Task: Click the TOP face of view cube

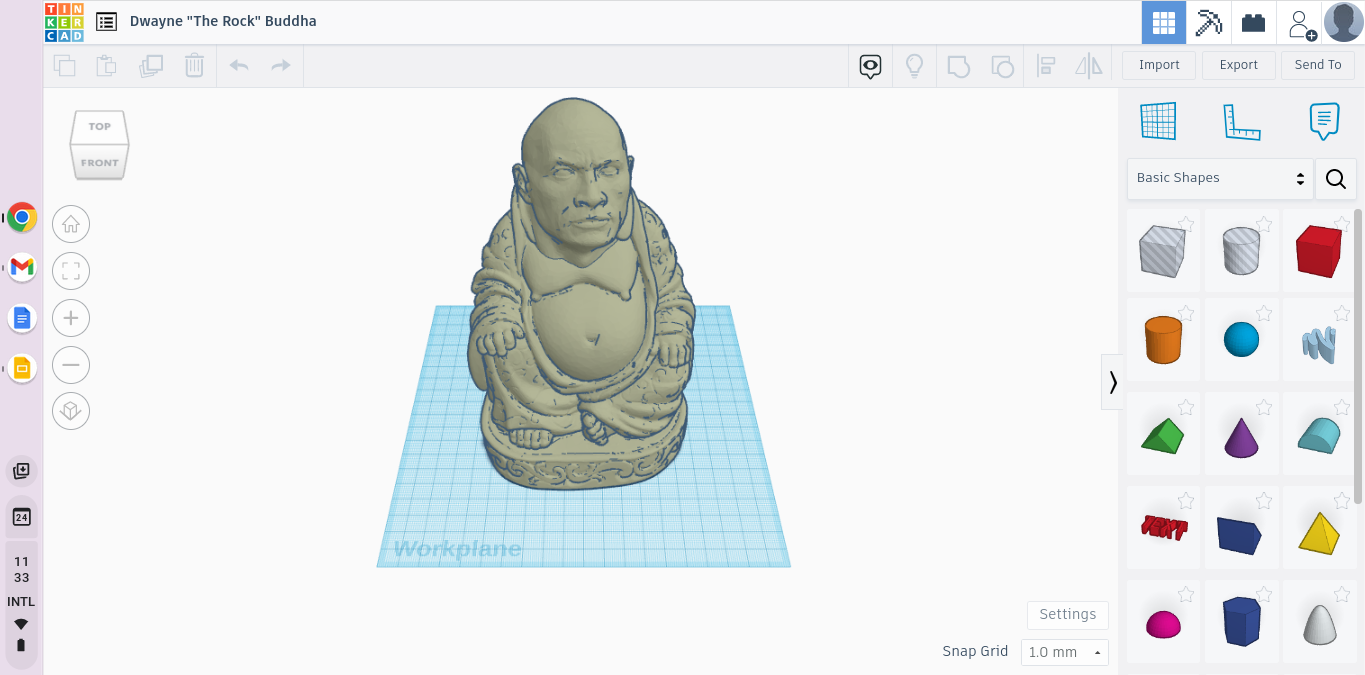Action: tap(99, 127)
